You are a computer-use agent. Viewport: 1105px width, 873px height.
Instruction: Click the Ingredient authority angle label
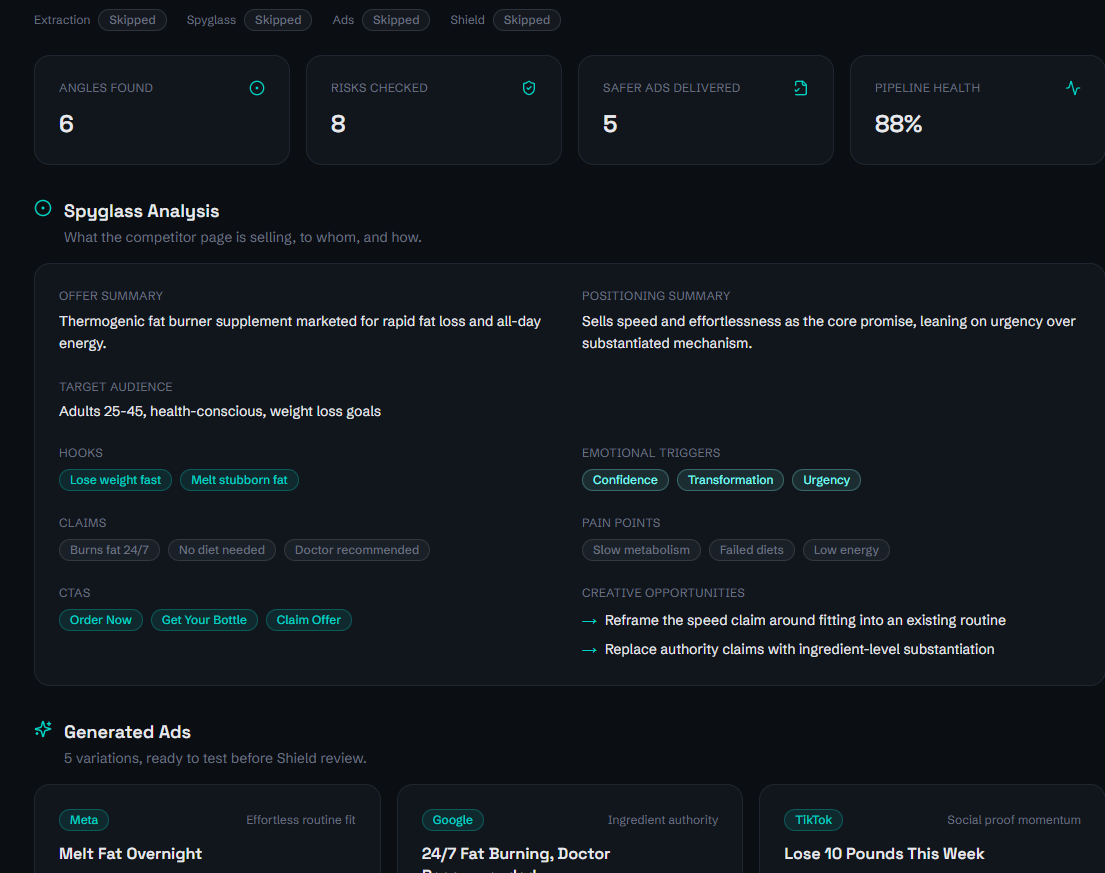click(663, 820)
